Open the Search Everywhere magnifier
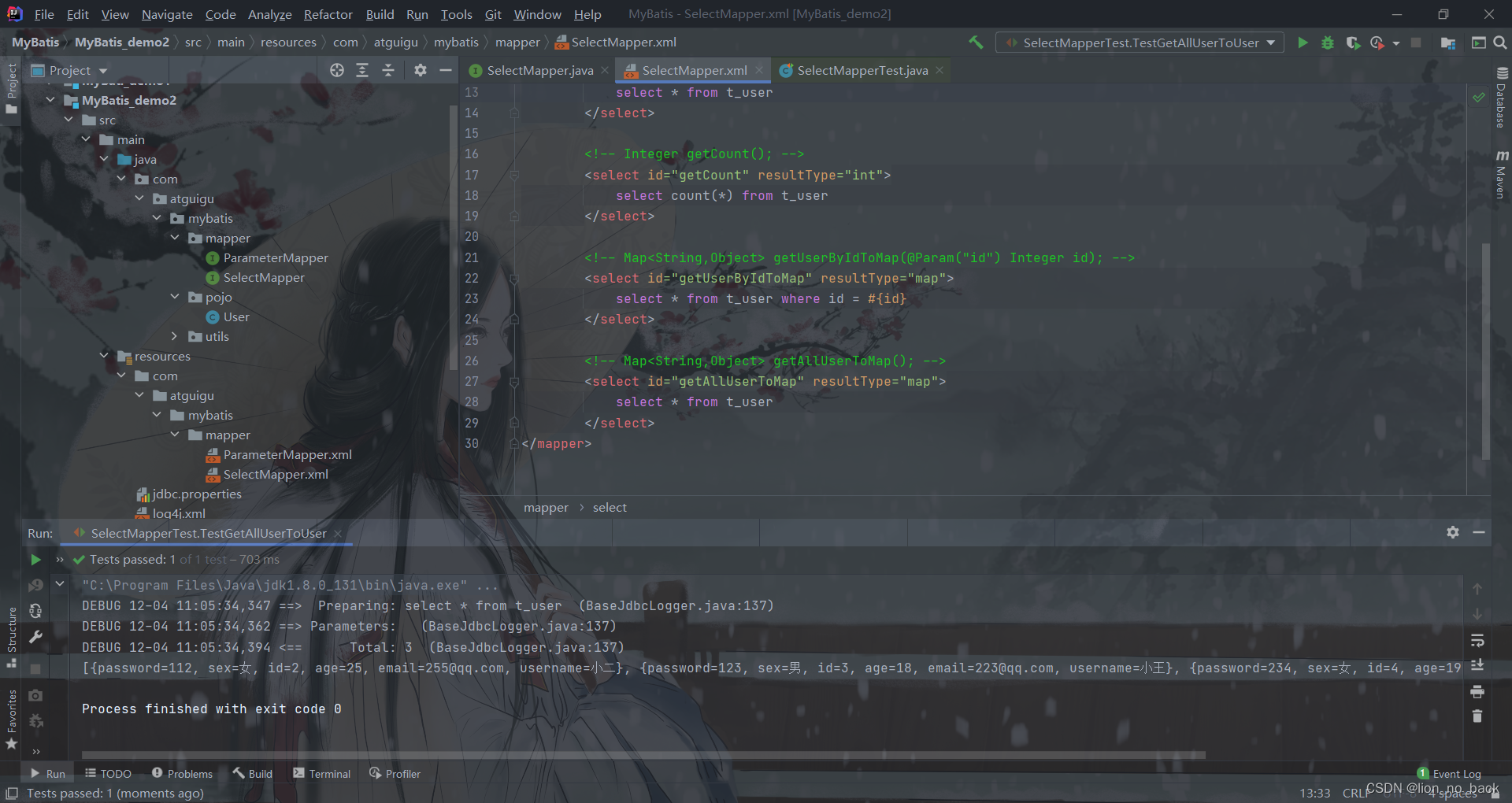 click(1500, 43)
